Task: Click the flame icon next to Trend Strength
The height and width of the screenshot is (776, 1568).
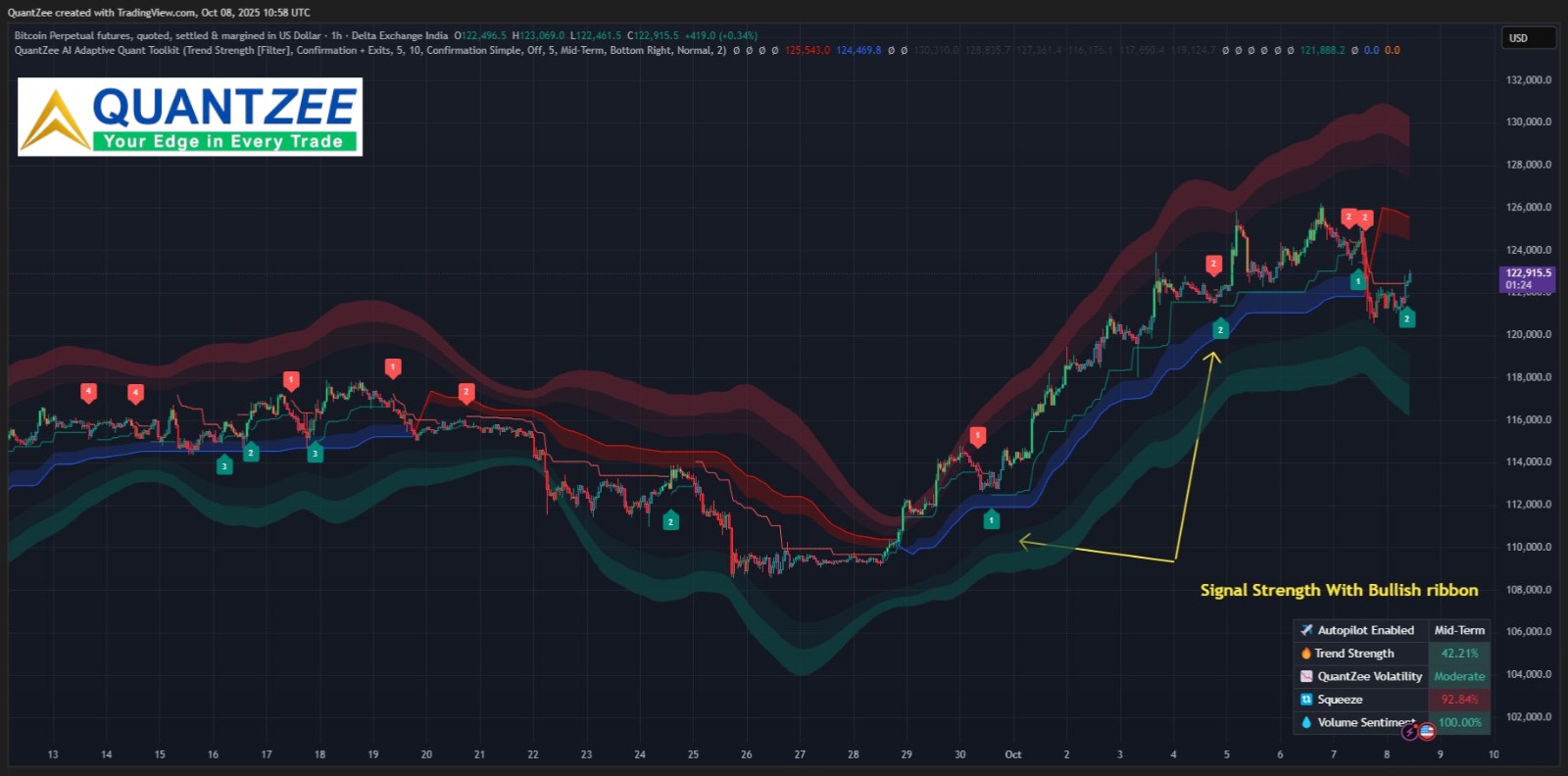Action: [x=1306, y=654]
